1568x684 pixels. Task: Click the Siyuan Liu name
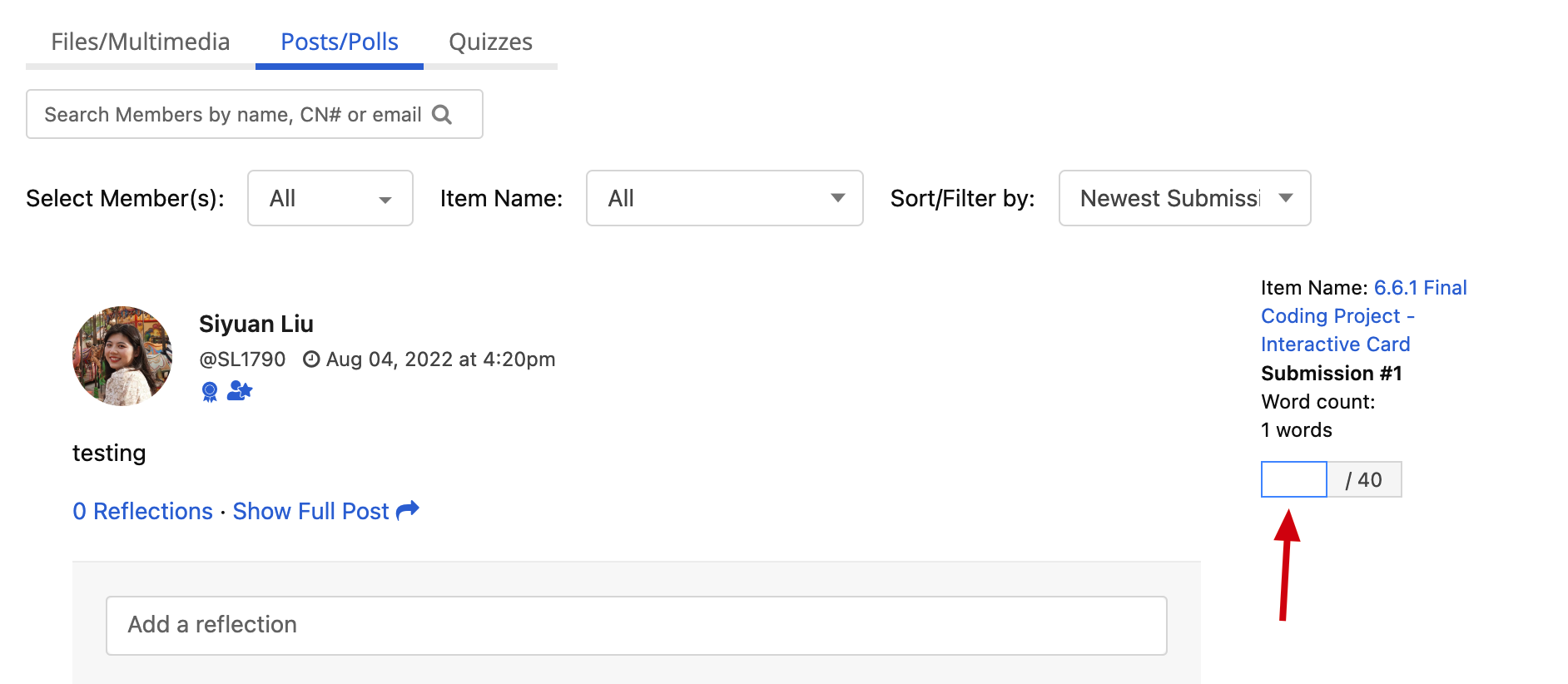256,324
